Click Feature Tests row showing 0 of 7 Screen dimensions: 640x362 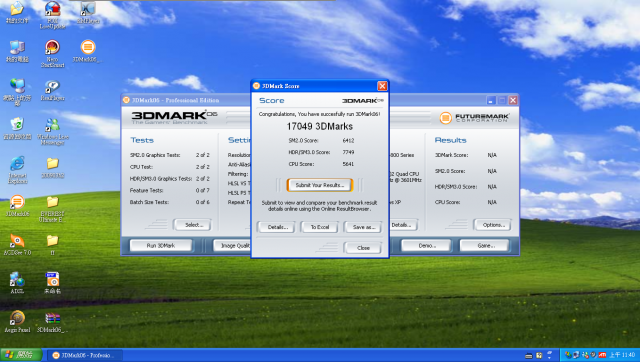(170, 191)
